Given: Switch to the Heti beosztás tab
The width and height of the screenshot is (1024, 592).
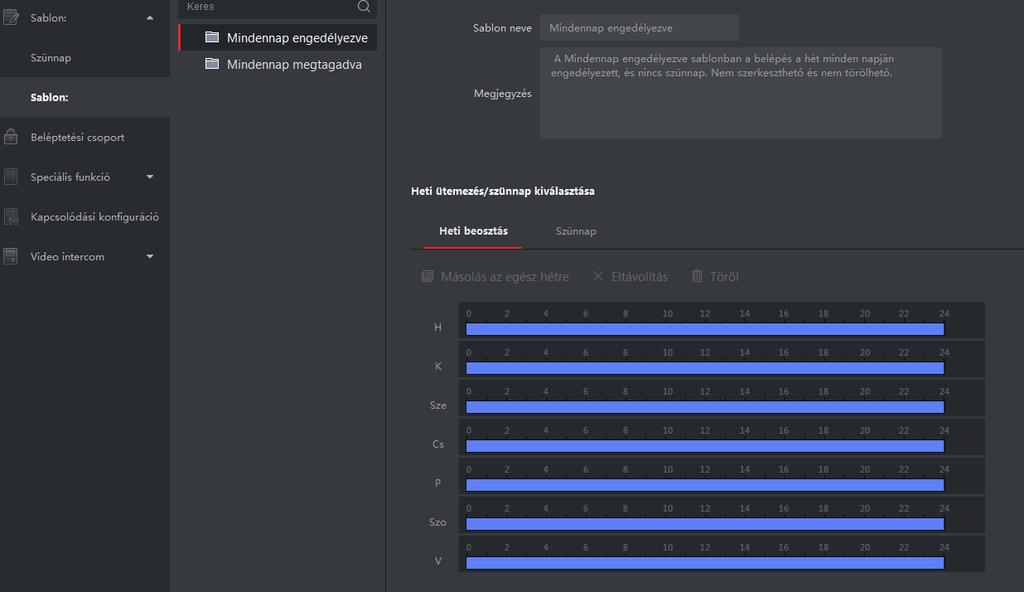Looking at the screenshot, I should 473,231.
